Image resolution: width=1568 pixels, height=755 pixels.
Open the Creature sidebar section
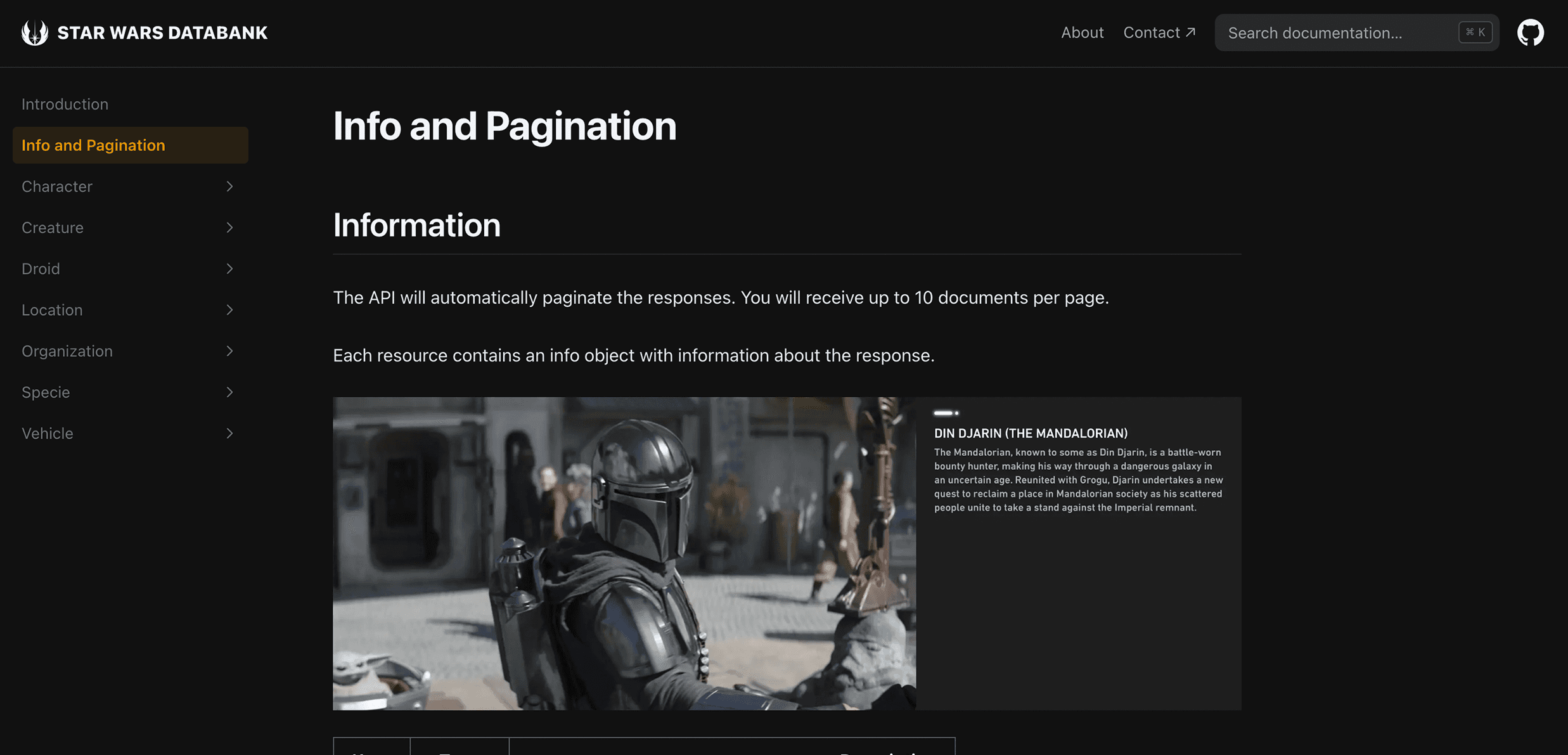131,228
